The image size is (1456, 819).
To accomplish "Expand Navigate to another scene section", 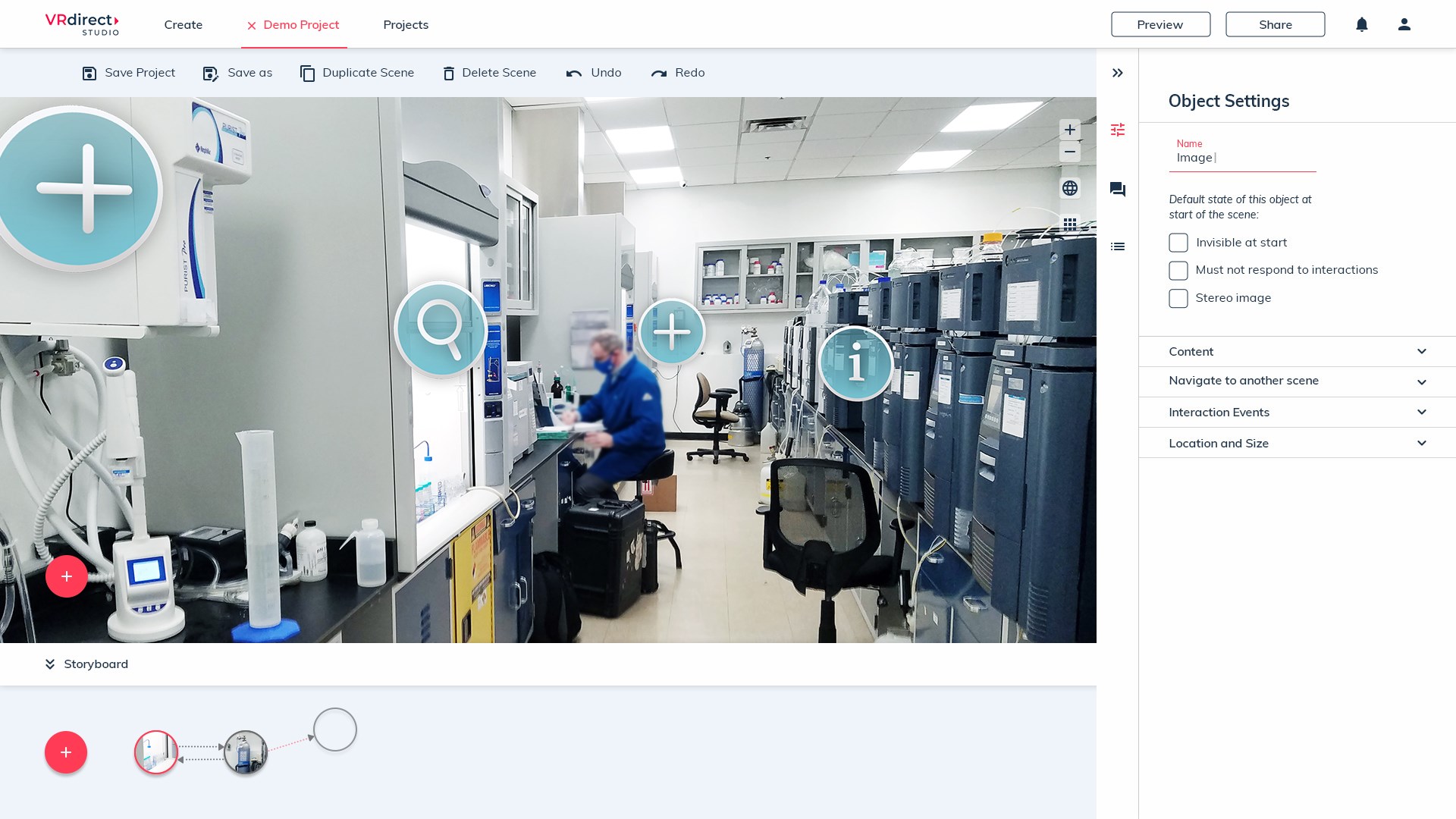I will (x=1297, y=381).
